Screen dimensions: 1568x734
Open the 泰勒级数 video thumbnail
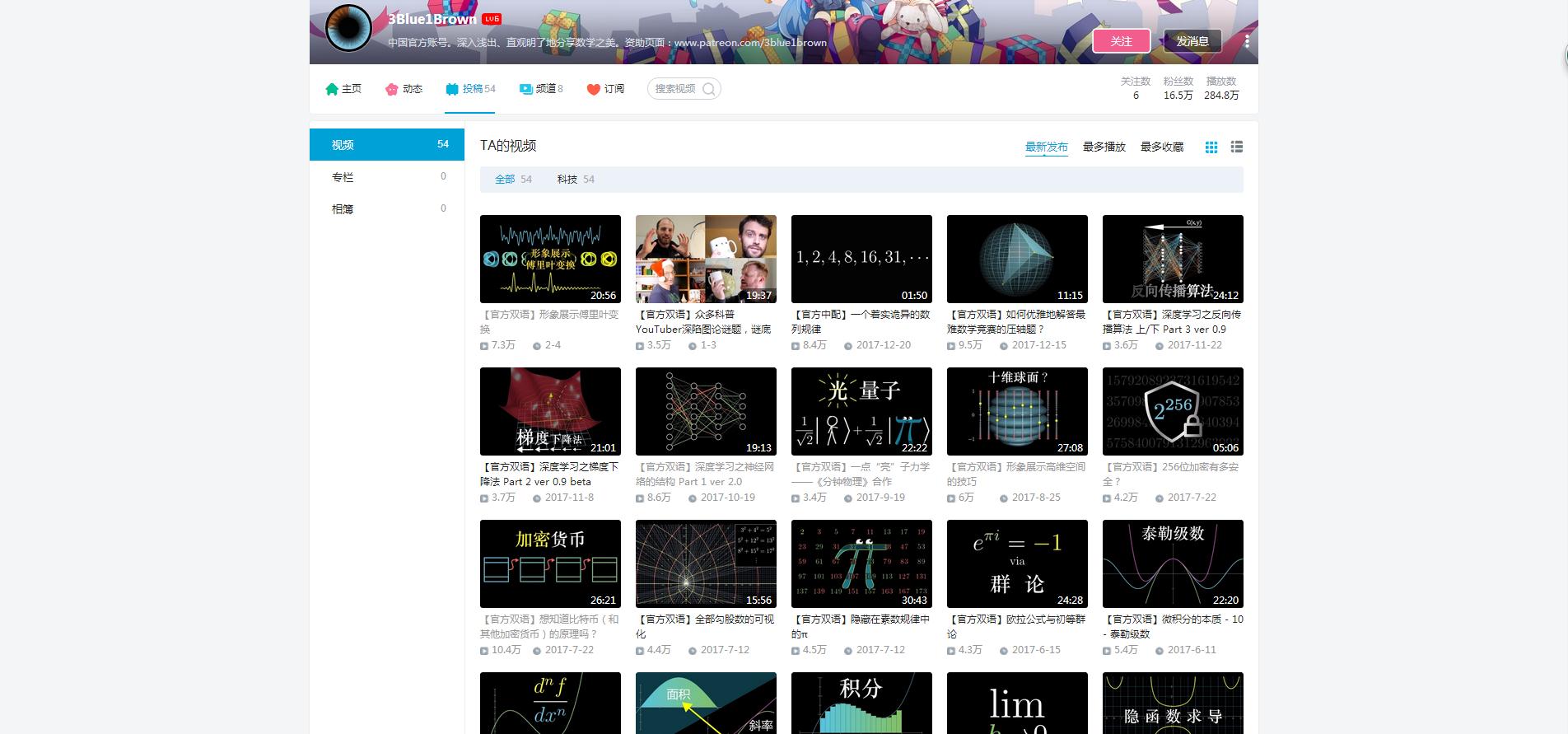coord(1173,563)
